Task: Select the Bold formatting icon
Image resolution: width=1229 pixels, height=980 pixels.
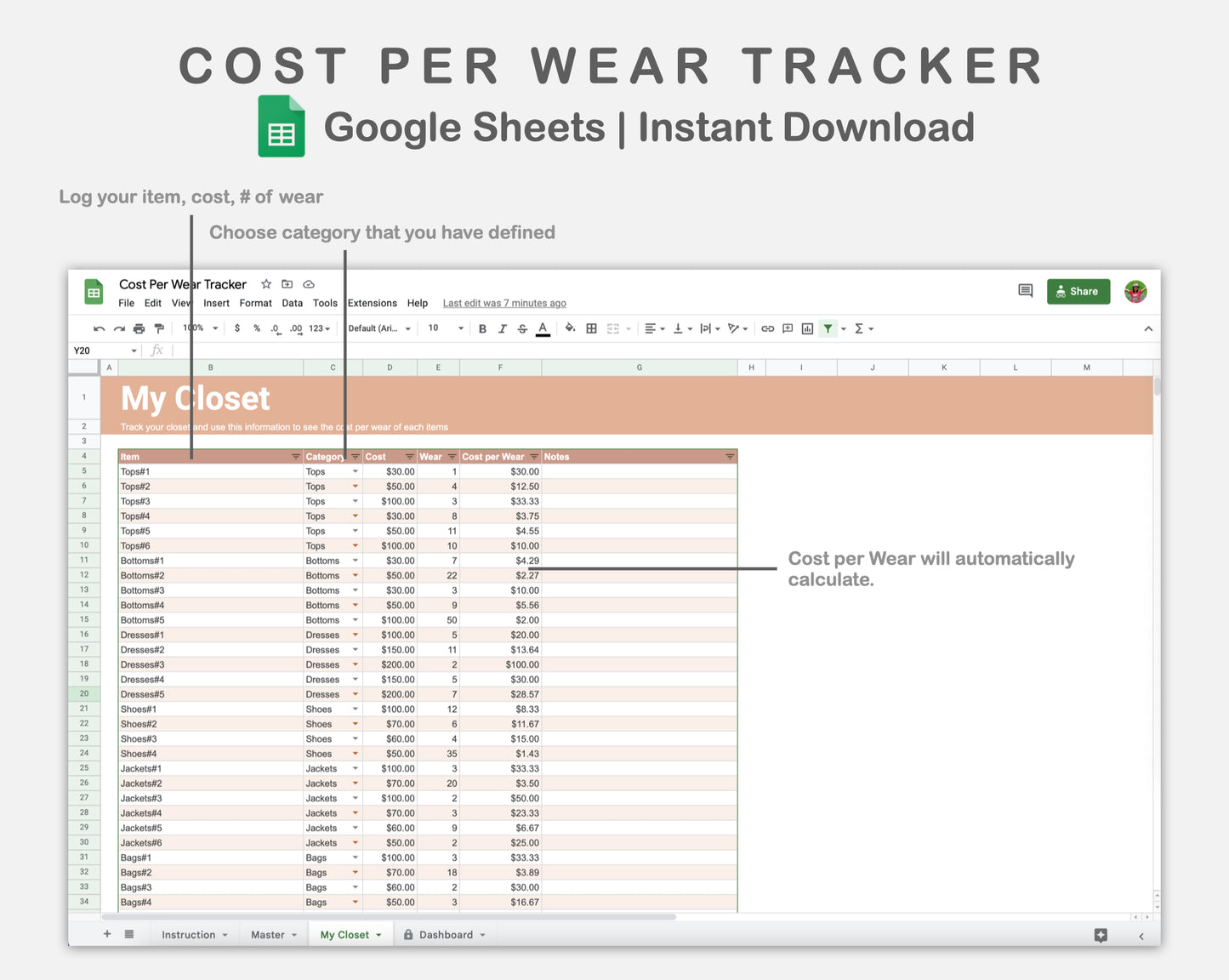Action: pos(482,328)
